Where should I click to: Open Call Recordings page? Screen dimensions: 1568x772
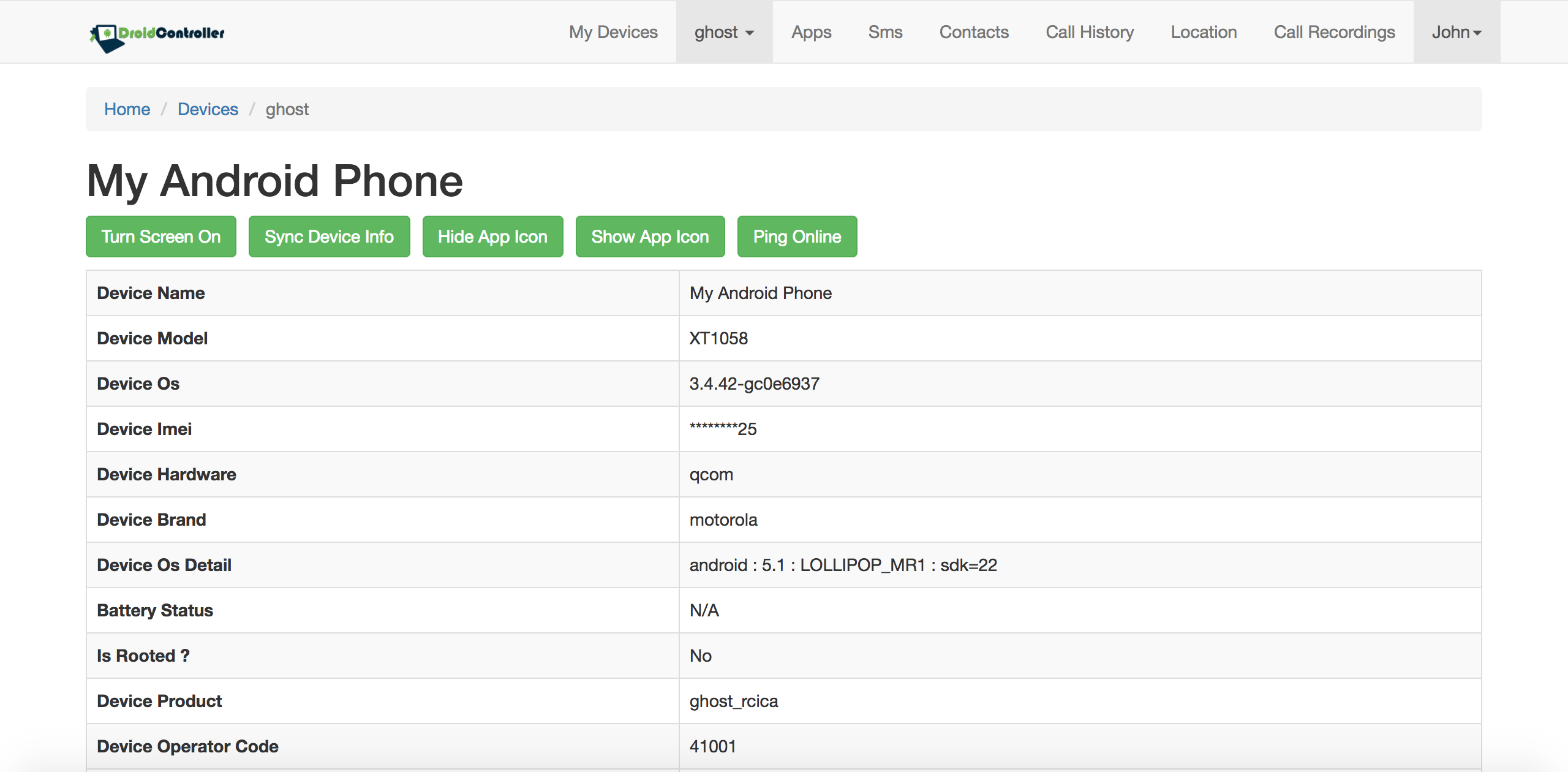click(1334, 32)
